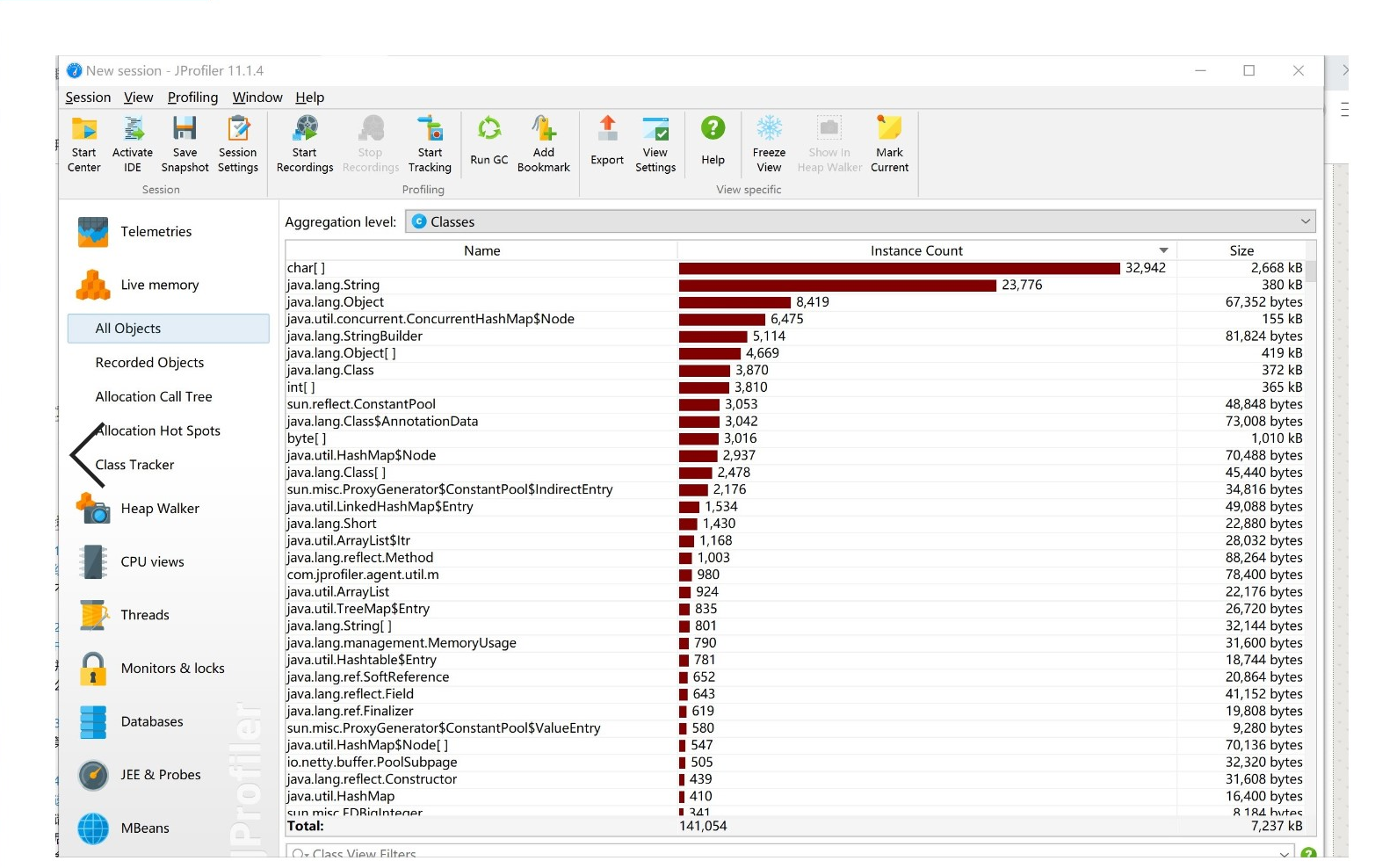Select the java.lang.String row
This screenshot has height=868, width=1375.
coord(795,286)
